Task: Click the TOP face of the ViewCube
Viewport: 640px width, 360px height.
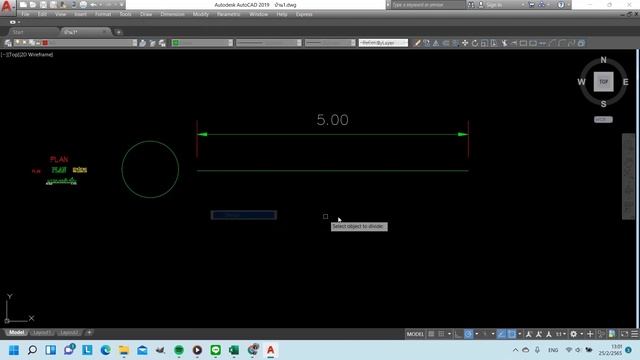Action: tap(603, 82)
